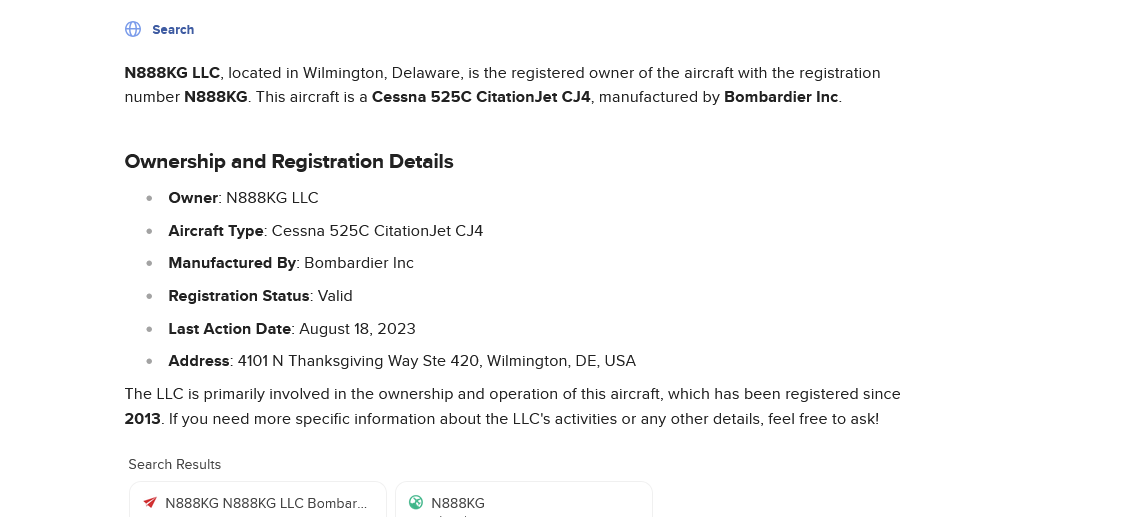
Task: Click the Registration Status Valid line
Action: [260, 296]
